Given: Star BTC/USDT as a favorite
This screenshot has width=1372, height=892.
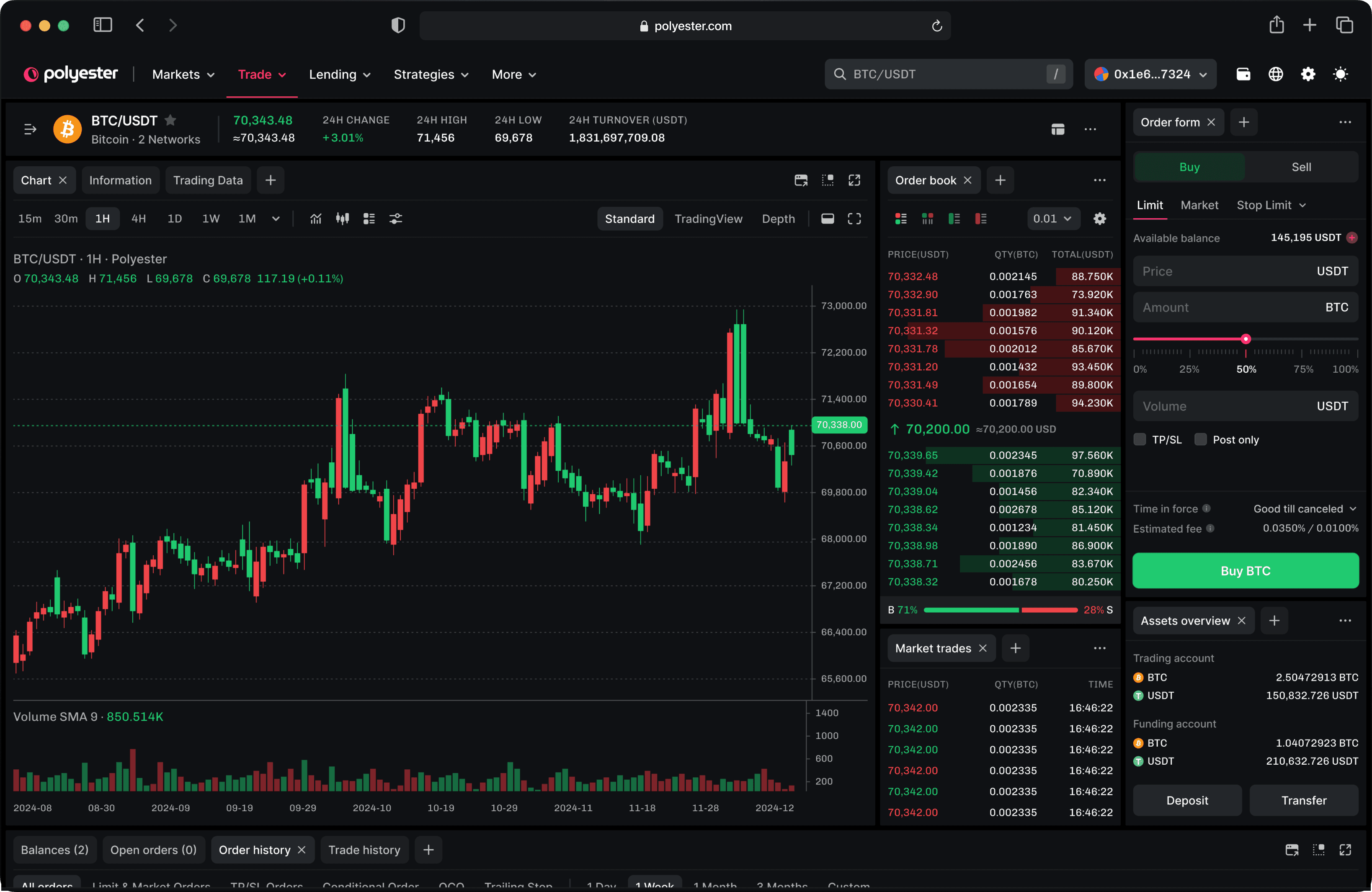Looking at the screenshot, I should (170, 120).
